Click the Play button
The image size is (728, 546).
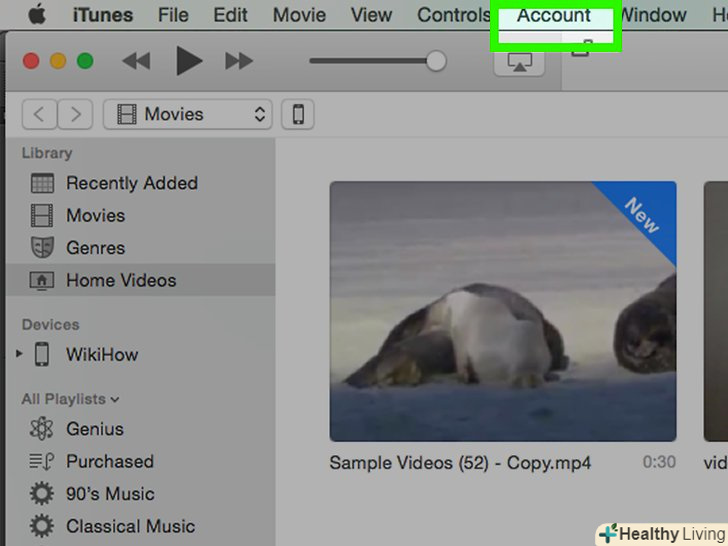tap(188, 62)
